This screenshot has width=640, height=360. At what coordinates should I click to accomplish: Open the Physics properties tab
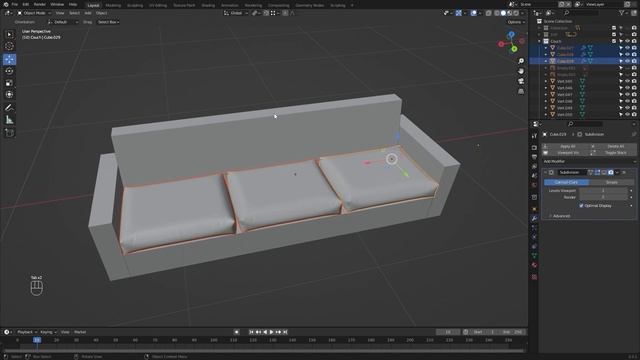click(534, 237)
